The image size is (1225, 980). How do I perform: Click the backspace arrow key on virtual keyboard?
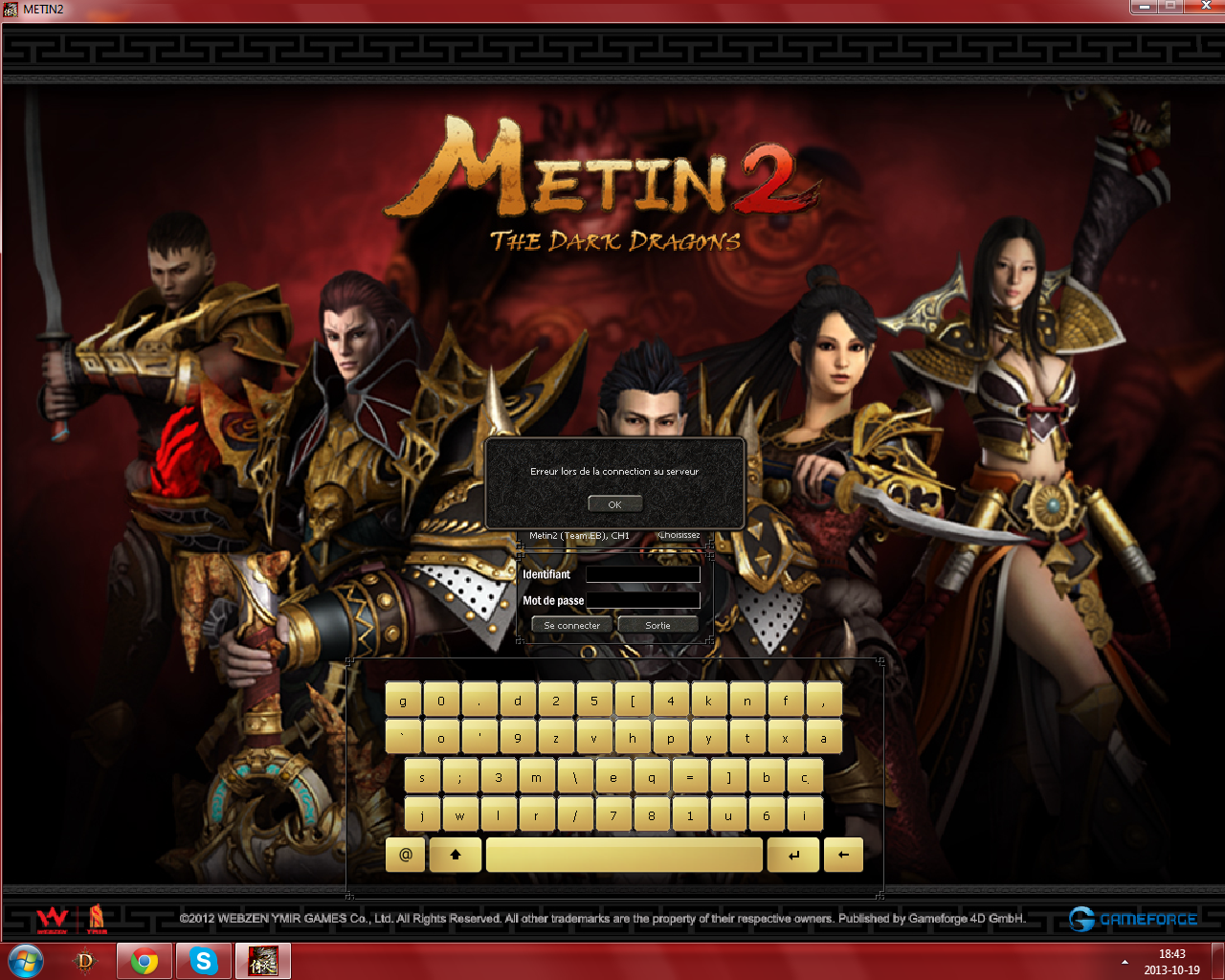click(x=843, y=855)
